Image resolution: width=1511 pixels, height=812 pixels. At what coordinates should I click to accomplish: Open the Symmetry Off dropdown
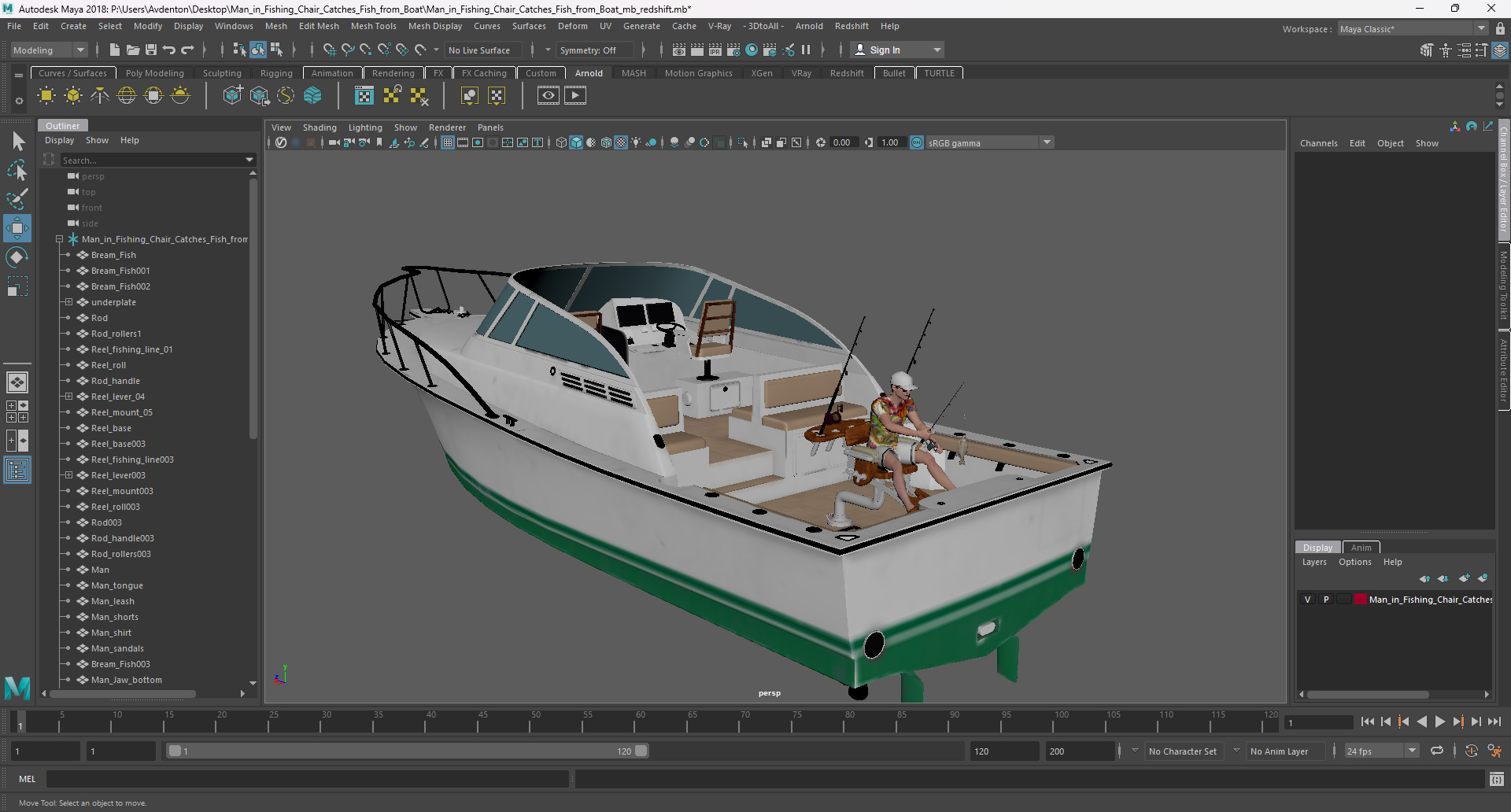tap(594, 50)
